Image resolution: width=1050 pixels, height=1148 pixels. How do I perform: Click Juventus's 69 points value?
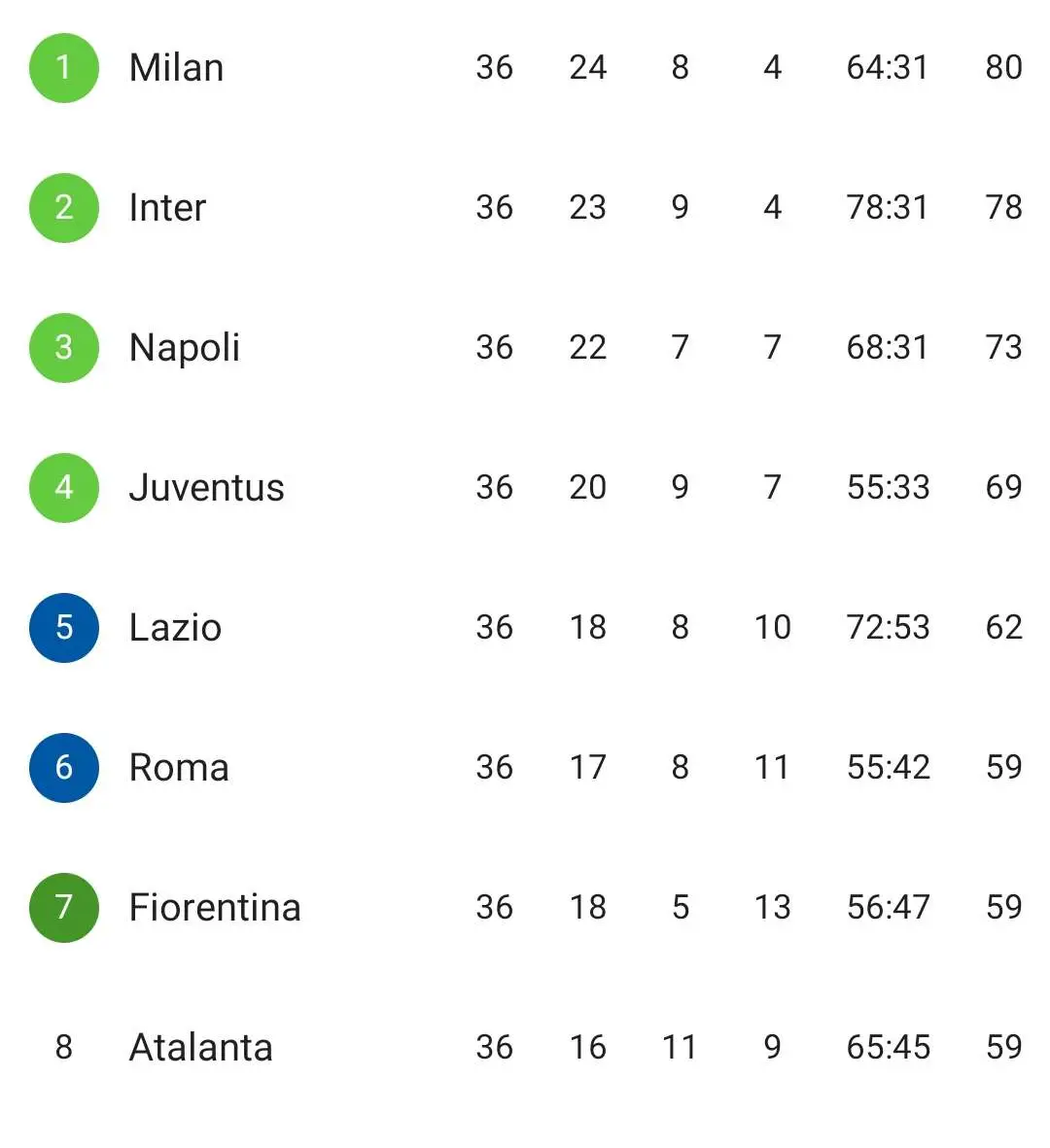(x=1004, y=488)
